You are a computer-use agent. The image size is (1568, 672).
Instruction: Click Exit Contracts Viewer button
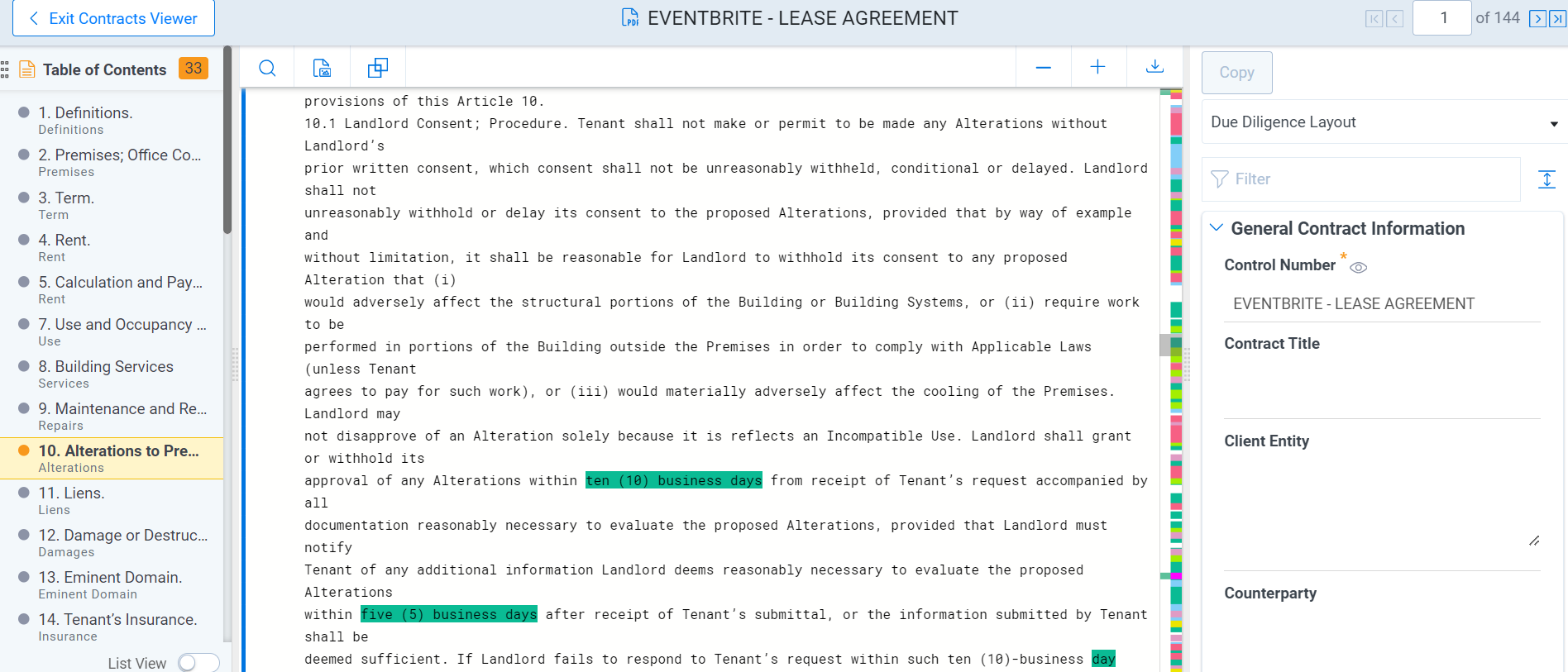pyautogui.click(x=113, y=18)
